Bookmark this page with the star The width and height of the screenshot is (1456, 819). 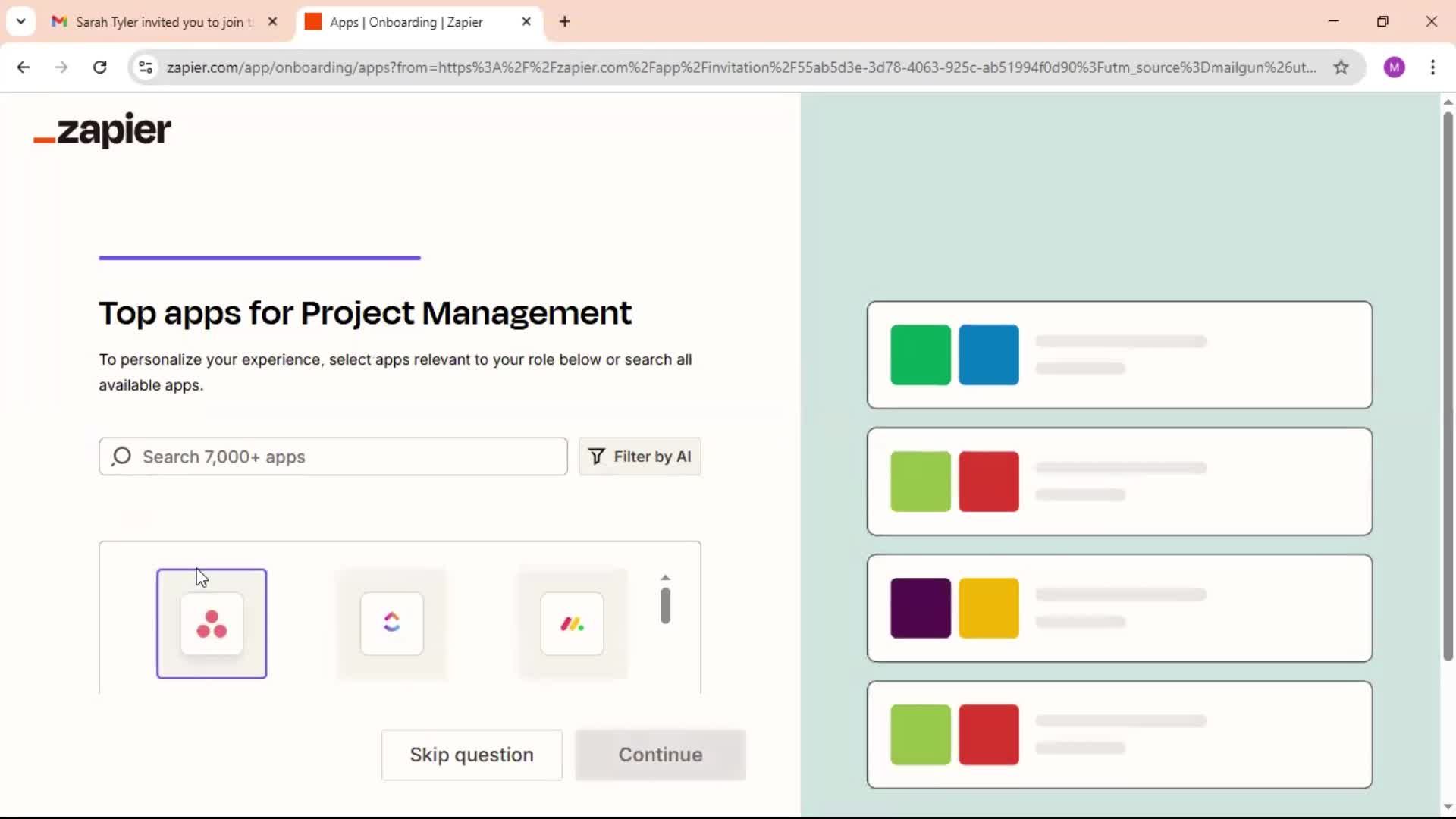pos(1341,67)
